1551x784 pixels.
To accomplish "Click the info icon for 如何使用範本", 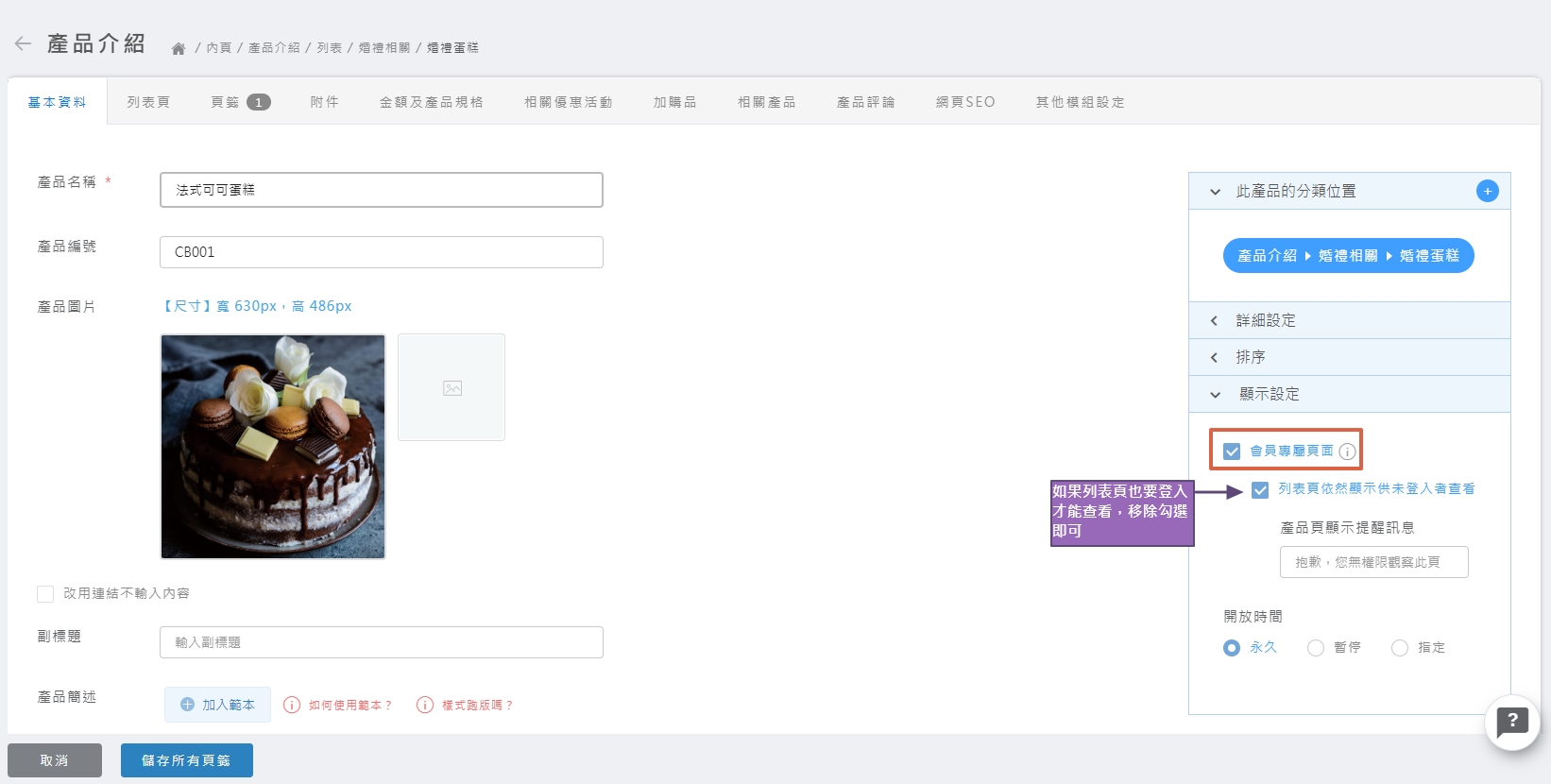I will click(x=292, y=705).
